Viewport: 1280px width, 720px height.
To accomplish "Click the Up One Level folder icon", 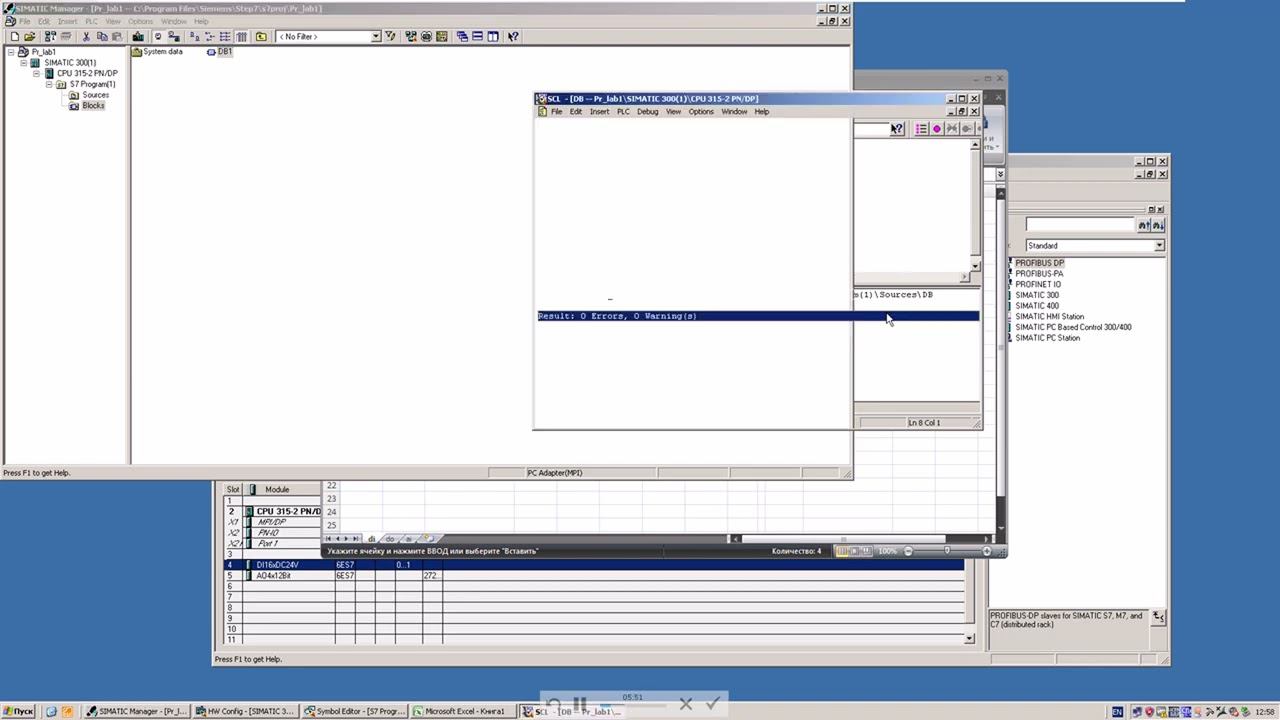I will pyautogui.click(x=261, y=36).
